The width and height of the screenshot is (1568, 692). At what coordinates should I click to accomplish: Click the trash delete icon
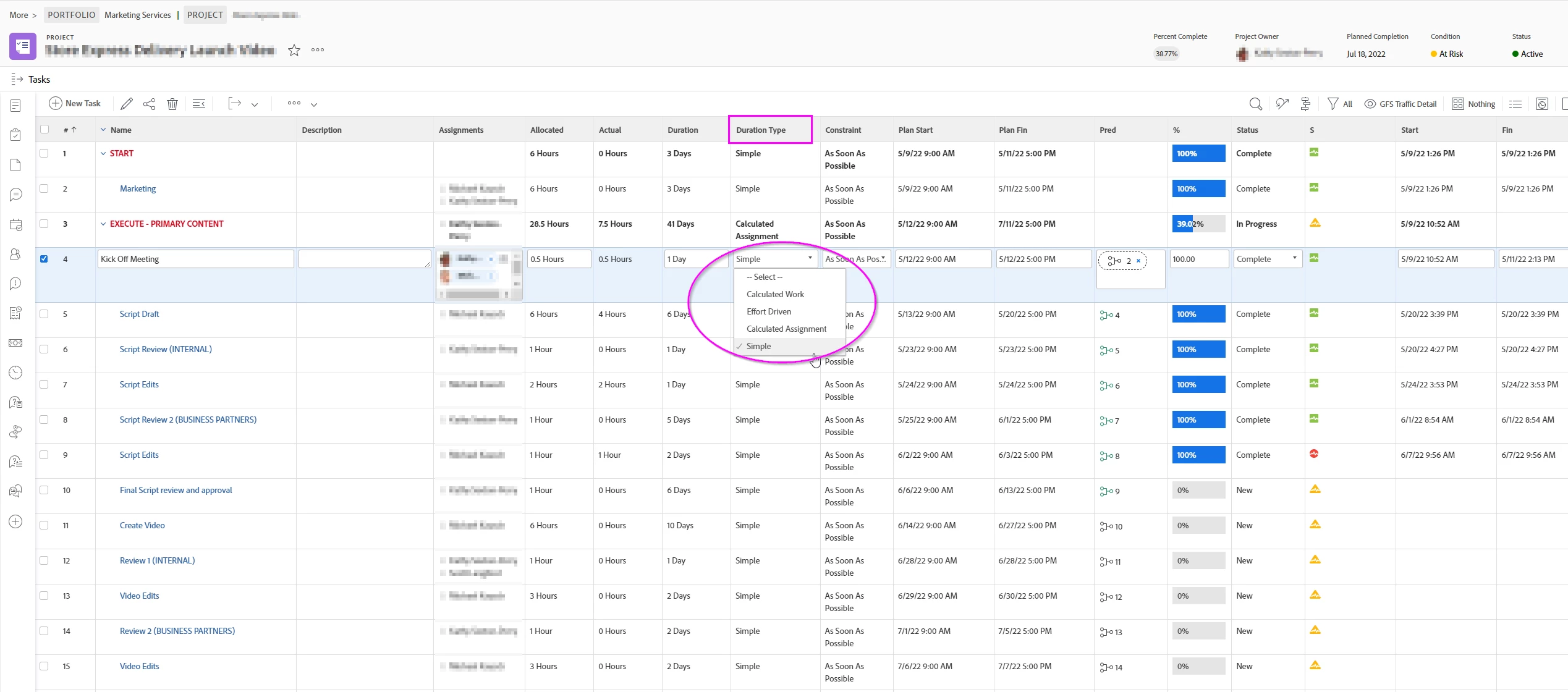[172, 104]
